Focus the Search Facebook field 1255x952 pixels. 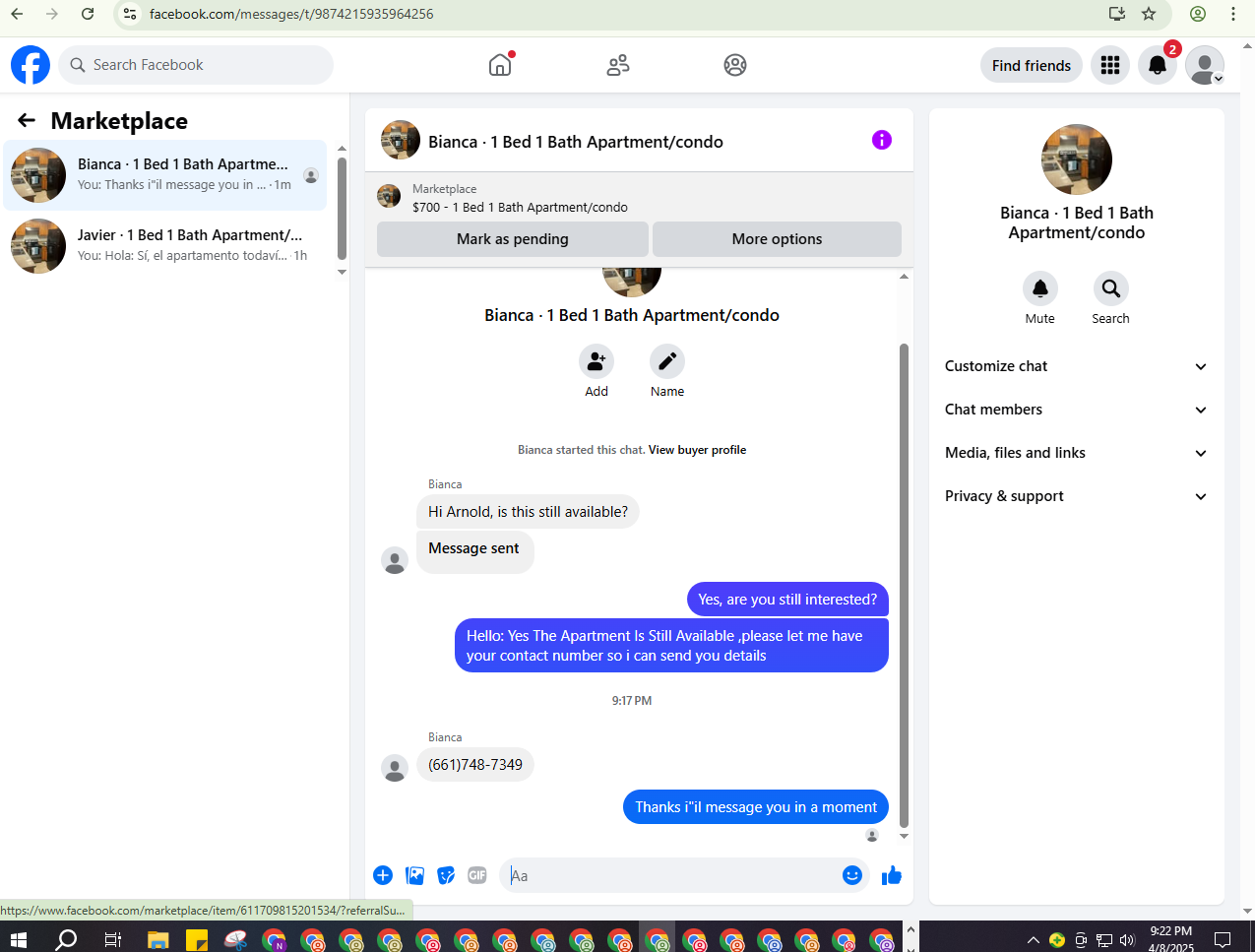click(x=196, y=65)
